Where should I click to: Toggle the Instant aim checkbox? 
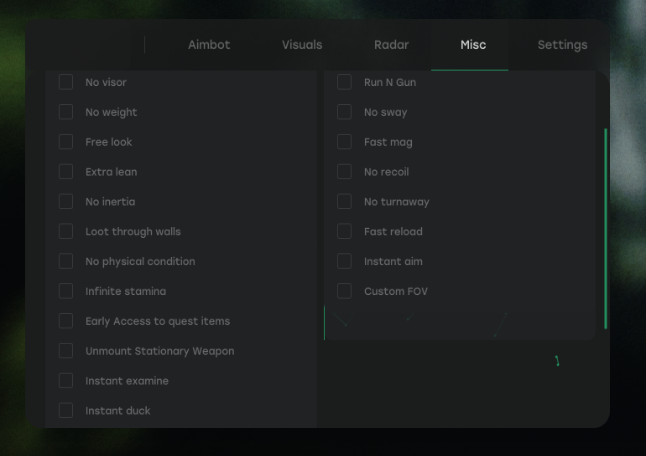344,261
